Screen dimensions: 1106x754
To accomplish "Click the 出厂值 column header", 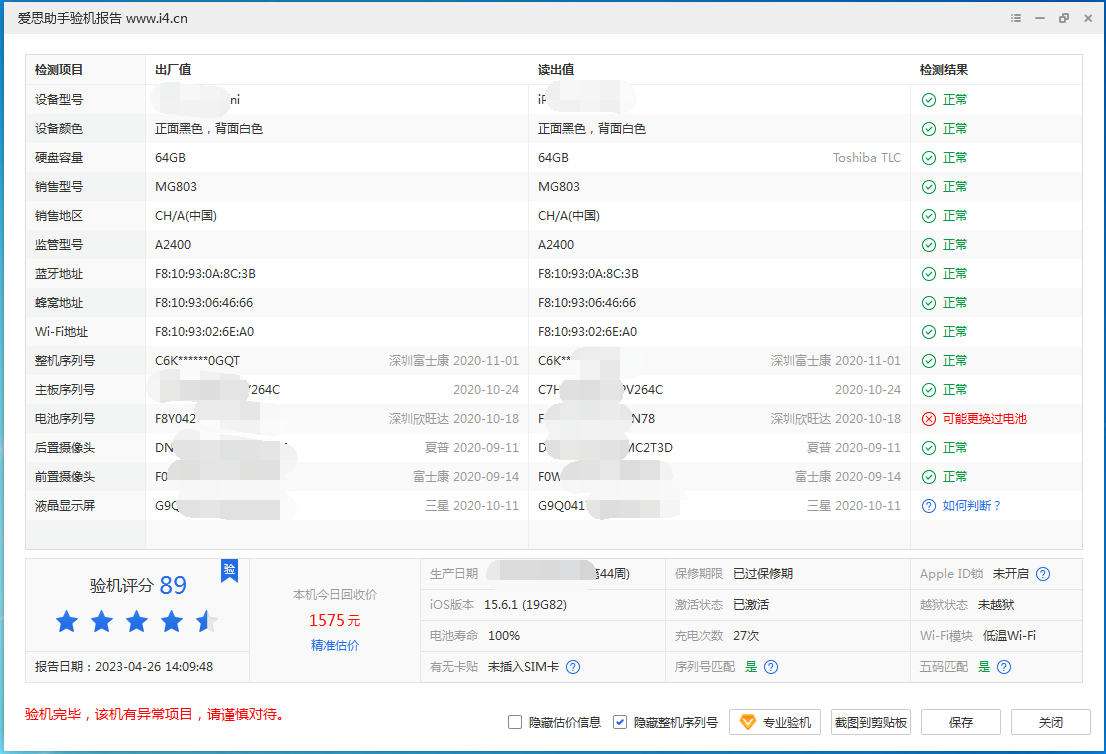I will (x=173, y=70).
